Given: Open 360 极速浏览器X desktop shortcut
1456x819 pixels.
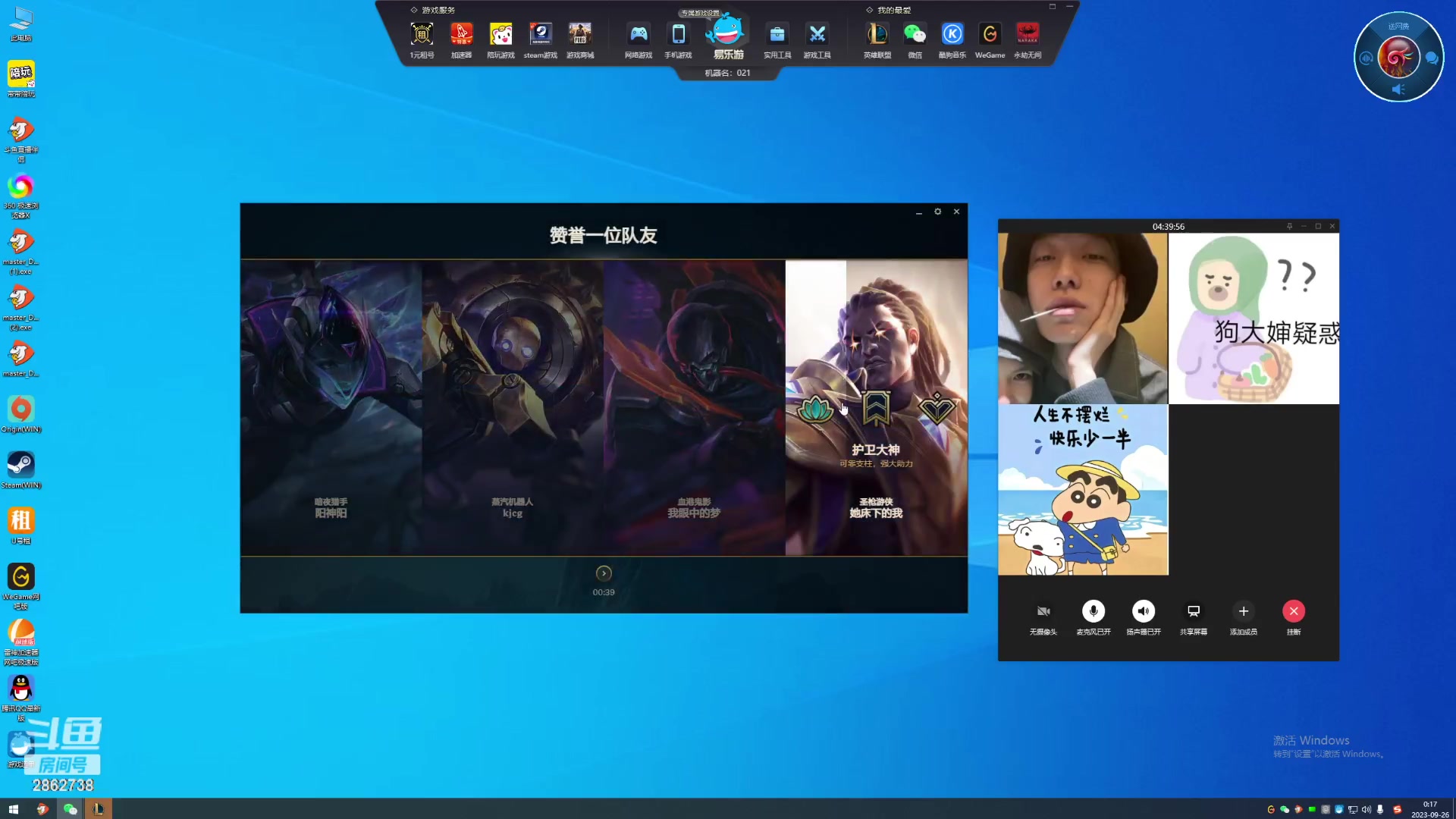Looking at the screenshot, I should [21, 196].
